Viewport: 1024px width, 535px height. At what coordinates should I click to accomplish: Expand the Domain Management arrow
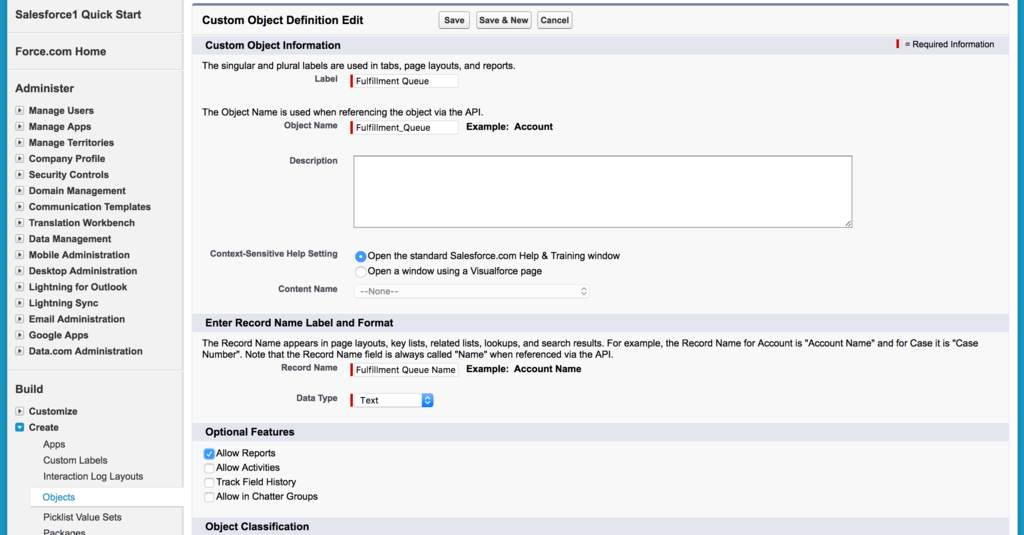pos(20,191)
